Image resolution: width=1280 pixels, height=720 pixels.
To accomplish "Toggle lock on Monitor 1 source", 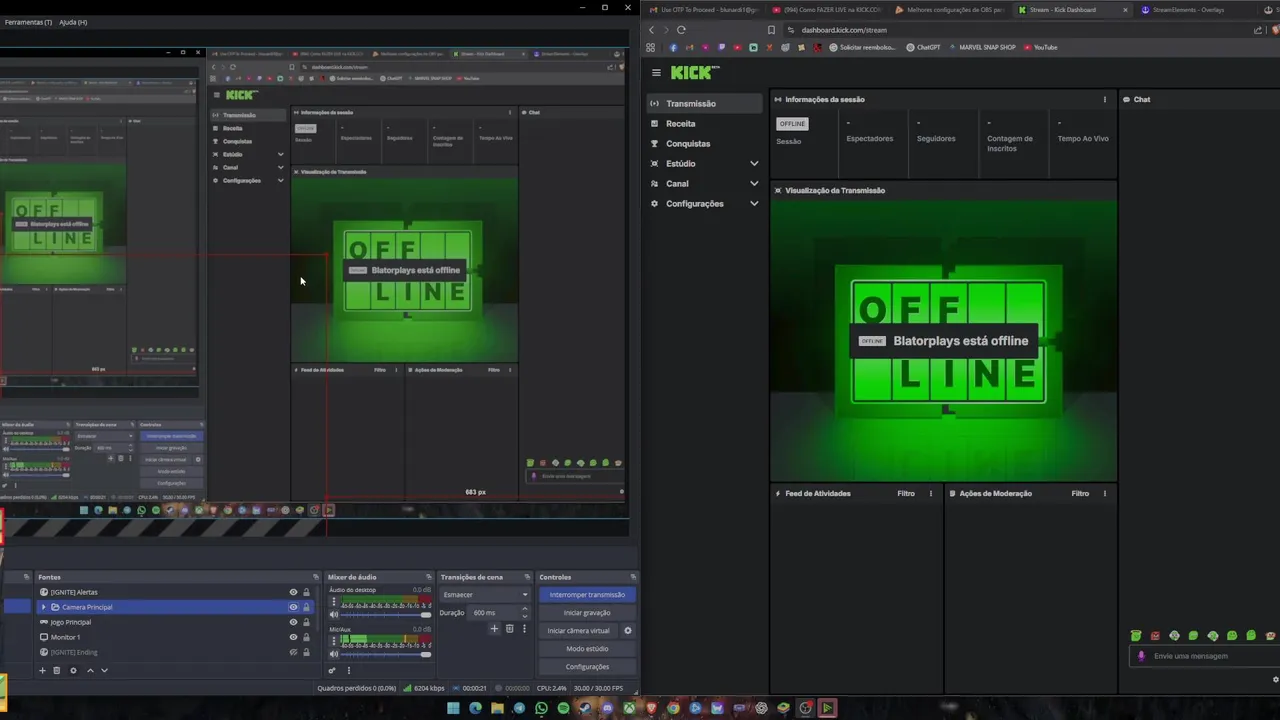I will click(306, 637).
